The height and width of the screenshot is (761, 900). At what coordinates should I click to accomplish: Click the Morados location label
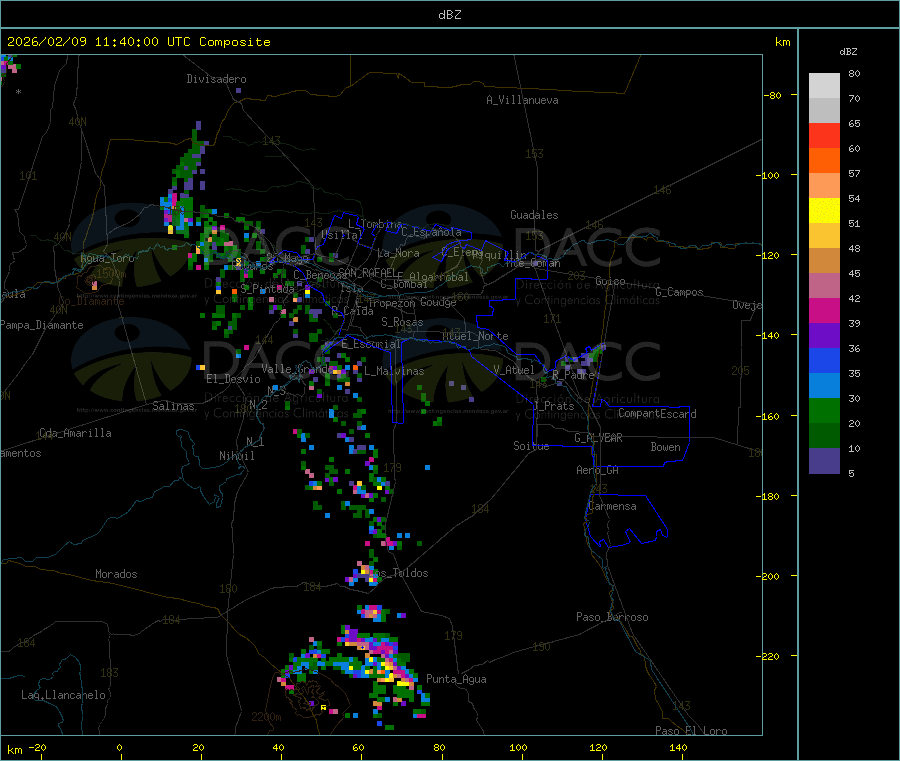click(x=117, y=574)
